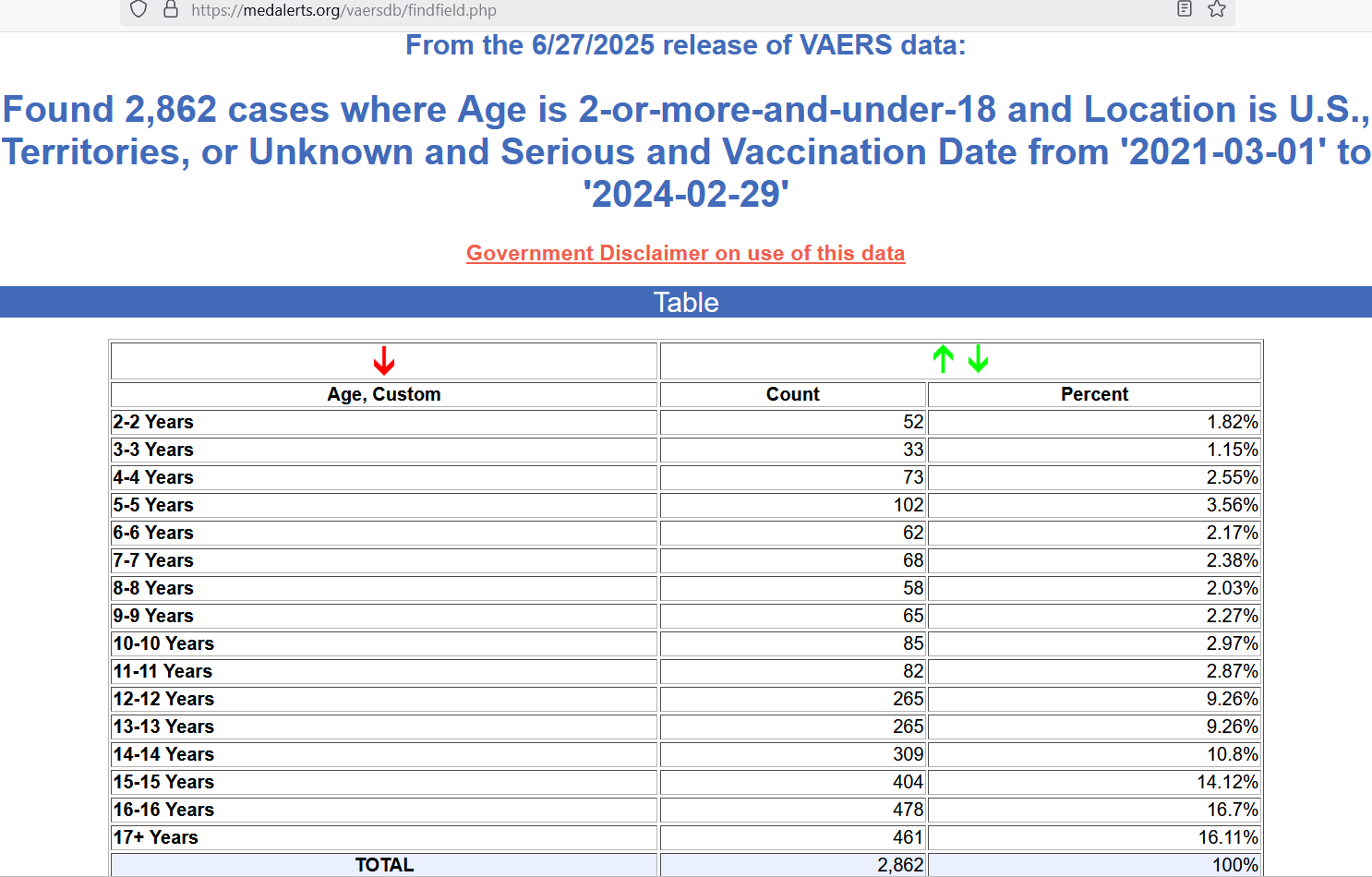Select the 15-15 Years row label
This screenshot has height=877, width=1372.
click(x=163, y=782)
